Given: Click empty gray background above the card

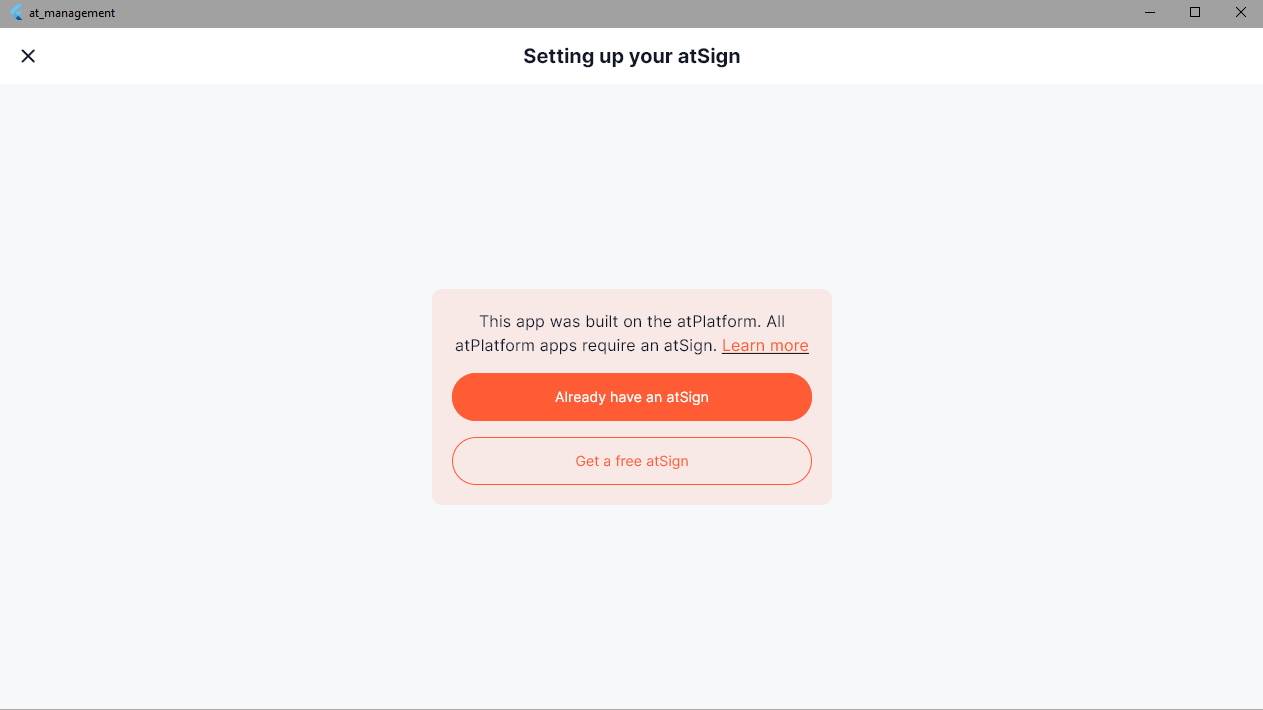Looking at the screenshot, I should (x=631, y=190).
